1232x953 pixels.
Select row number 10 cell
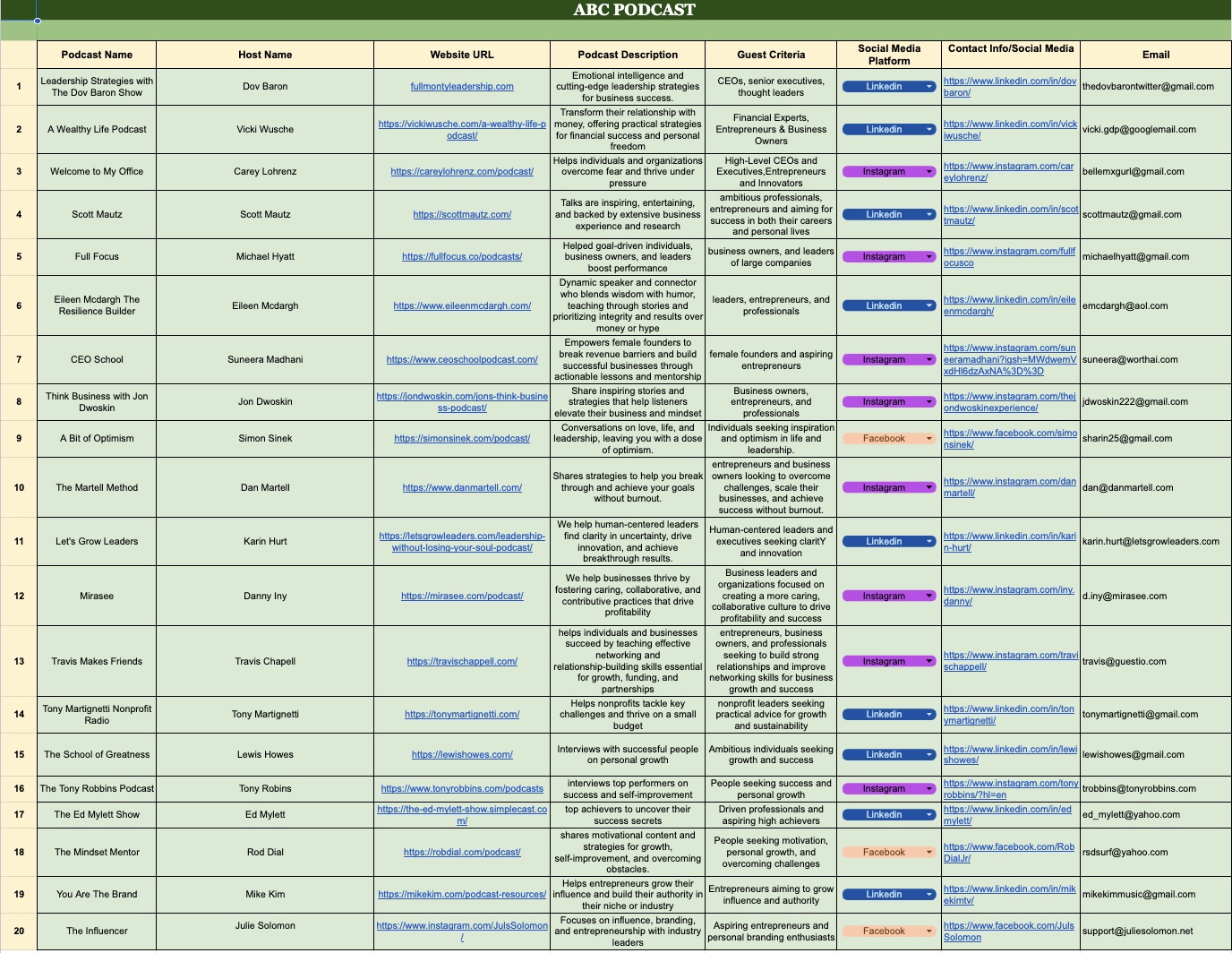pyautogui.click(x=19, y=488)
